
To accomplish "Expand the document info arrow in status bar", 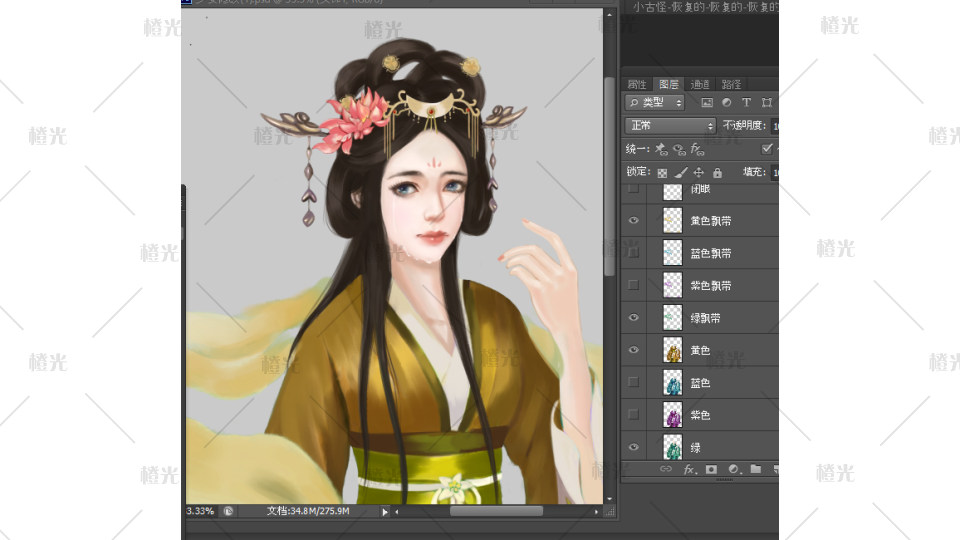I will pos(385,511).
